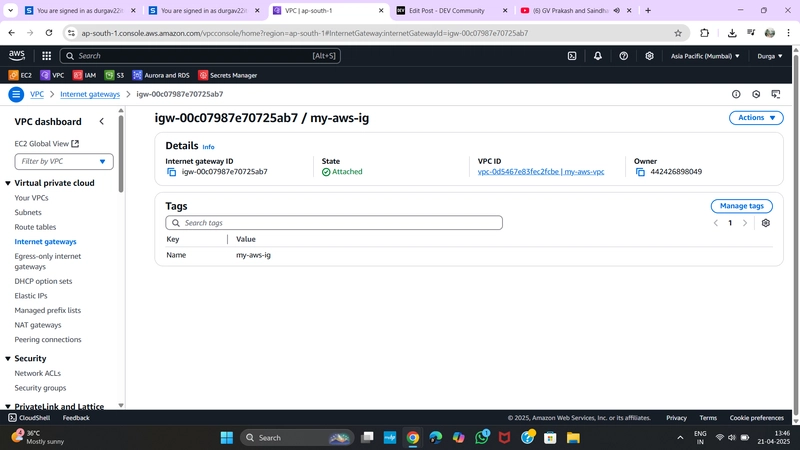Collapse the VPC dashboard sidebar
Image resolution: width=800 pixels, height=450 pixels.
coord(102,121)
